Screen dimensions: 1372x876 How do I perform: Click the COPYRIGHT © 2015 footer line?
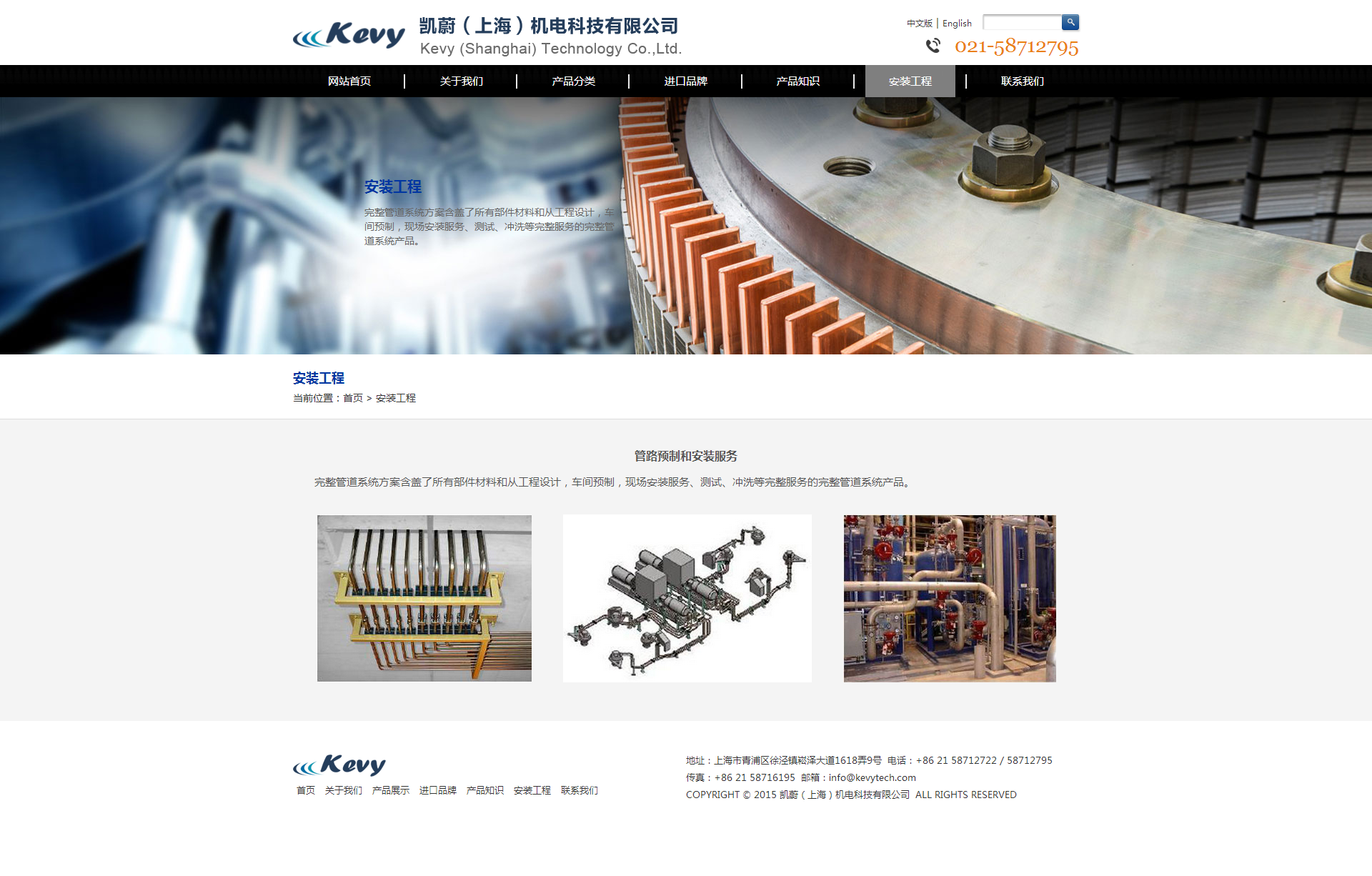coord(851,795)
